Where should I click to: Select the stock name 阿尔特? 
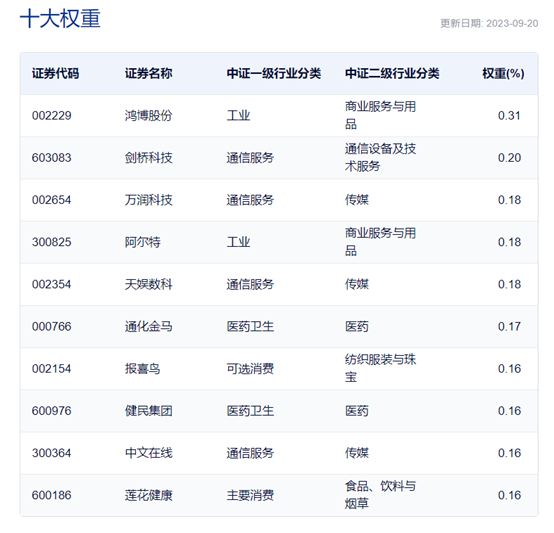pyautogui.click(x=142, y=242)
